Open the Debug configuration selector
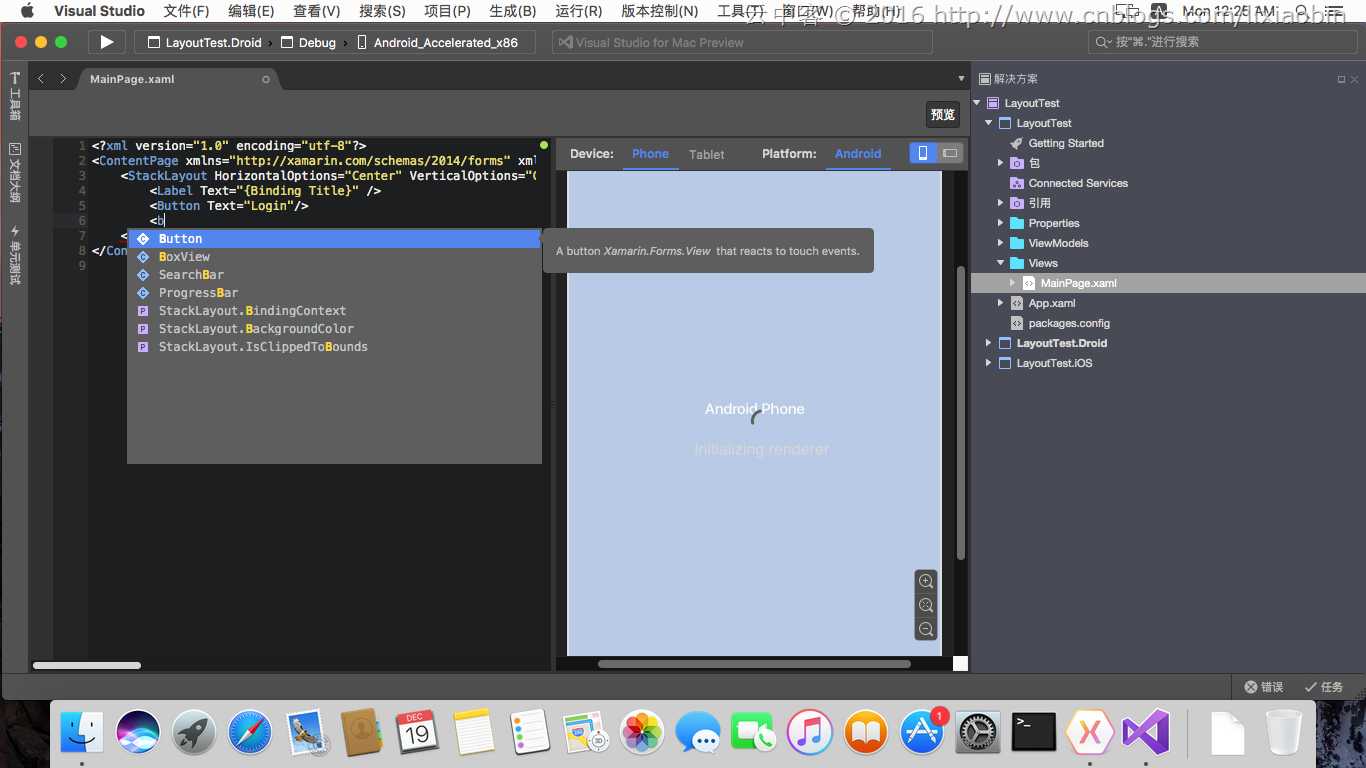1366x768 pixels. coord(309,42)
